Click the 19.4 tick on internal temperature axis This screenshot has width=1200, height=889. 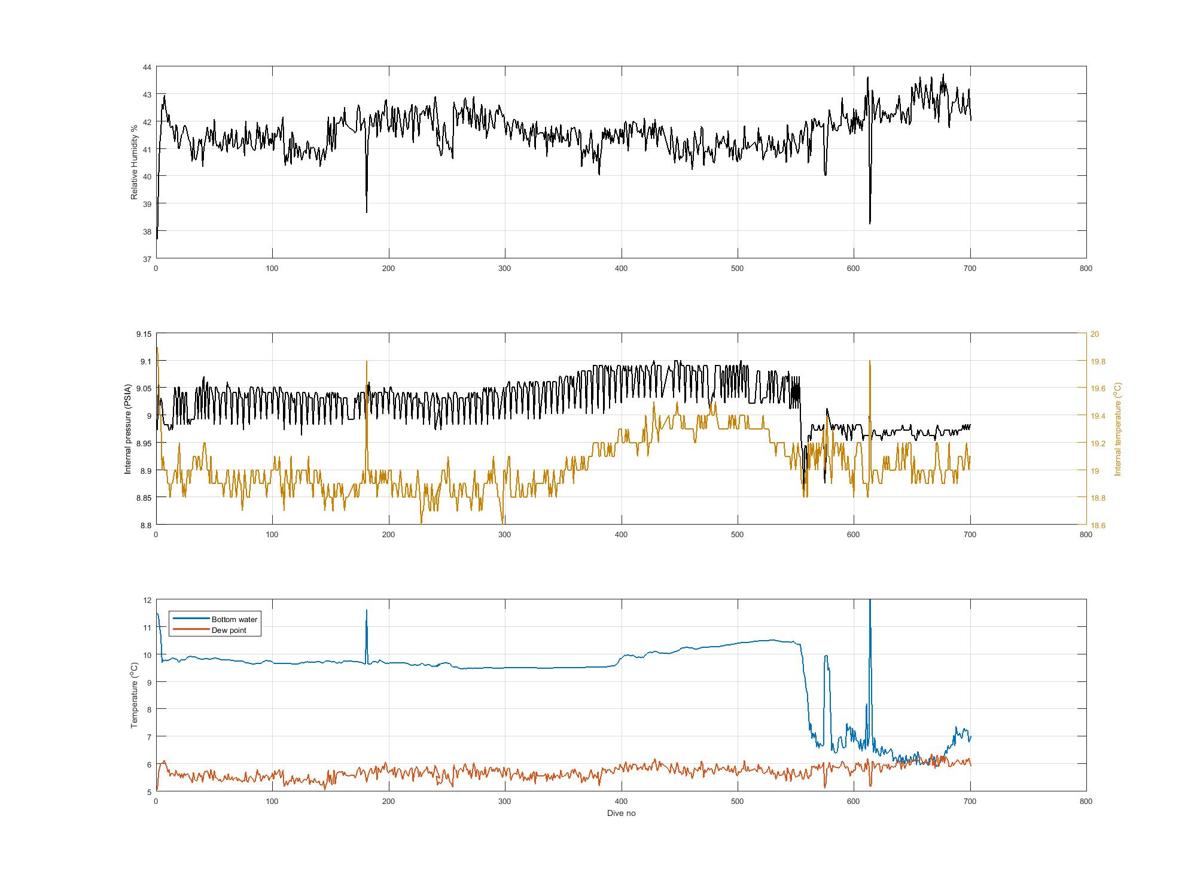(1097, 416)
